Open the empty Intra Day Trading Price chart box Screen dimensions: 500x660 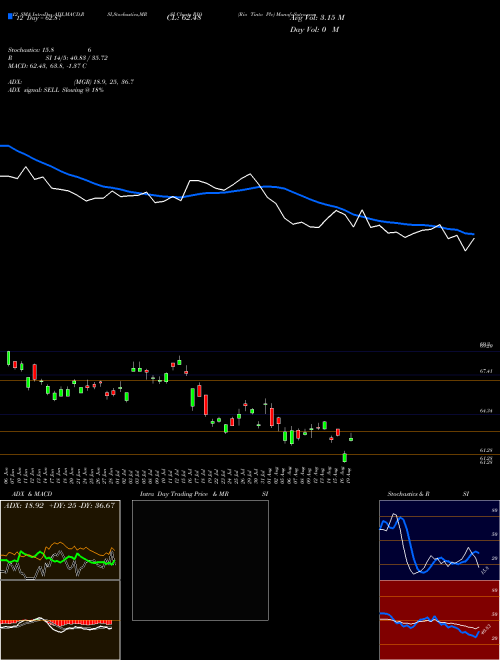pos(200,560)
